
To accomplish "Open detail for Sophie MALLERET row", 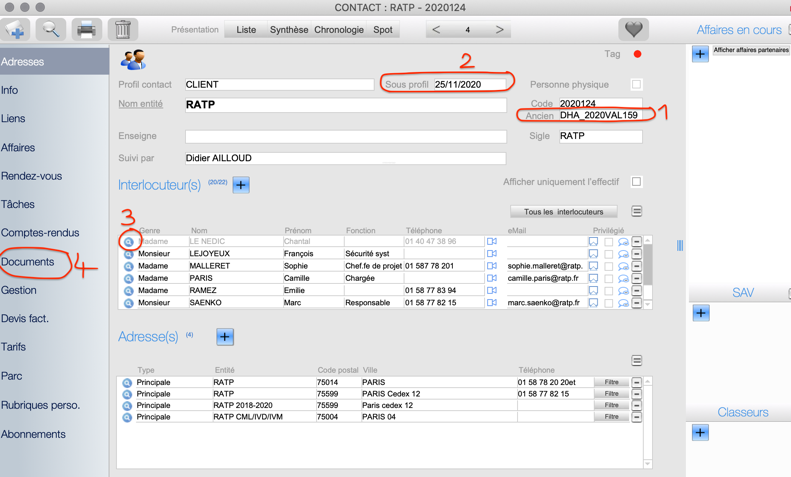I will pyautogui.click(x=128, y=266).
